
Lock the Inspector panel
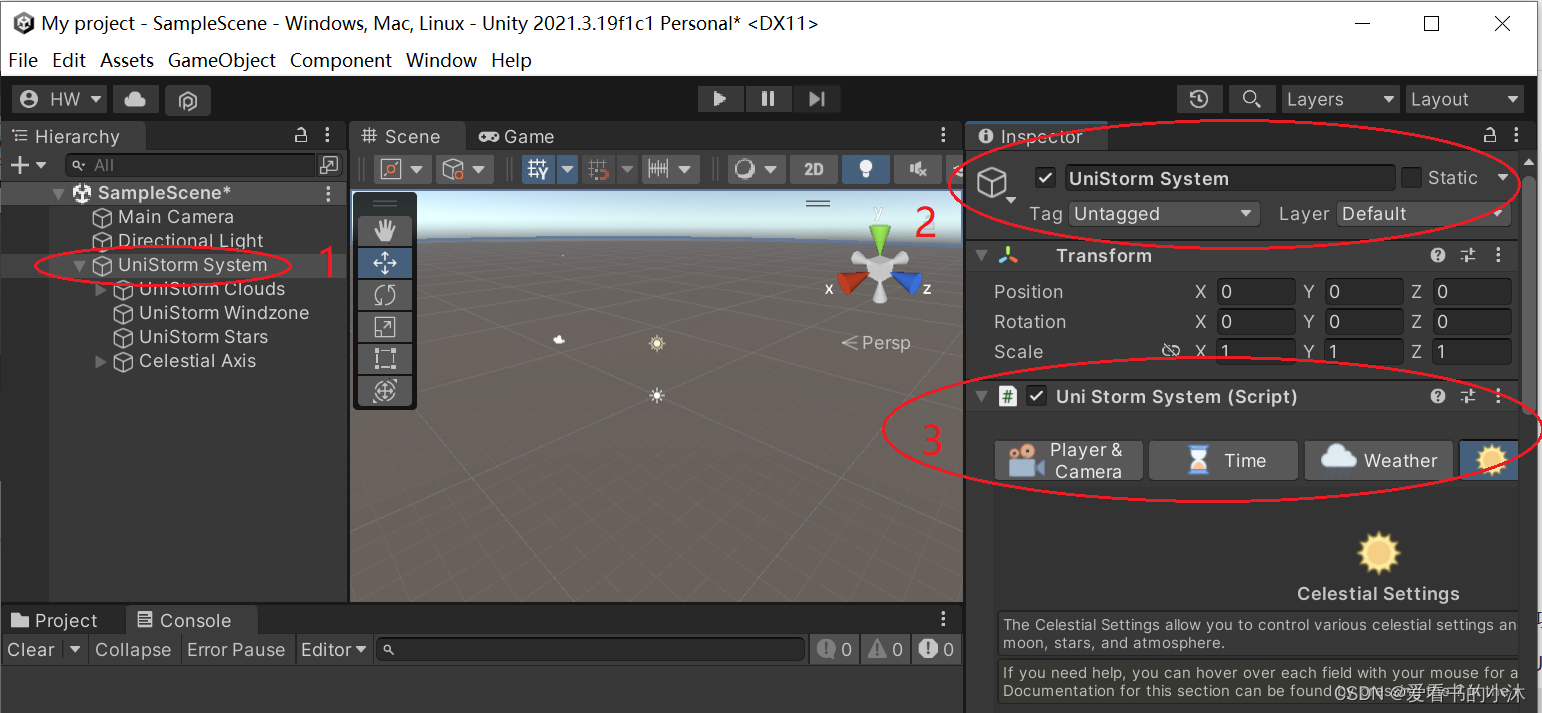tap(1490, 136)
